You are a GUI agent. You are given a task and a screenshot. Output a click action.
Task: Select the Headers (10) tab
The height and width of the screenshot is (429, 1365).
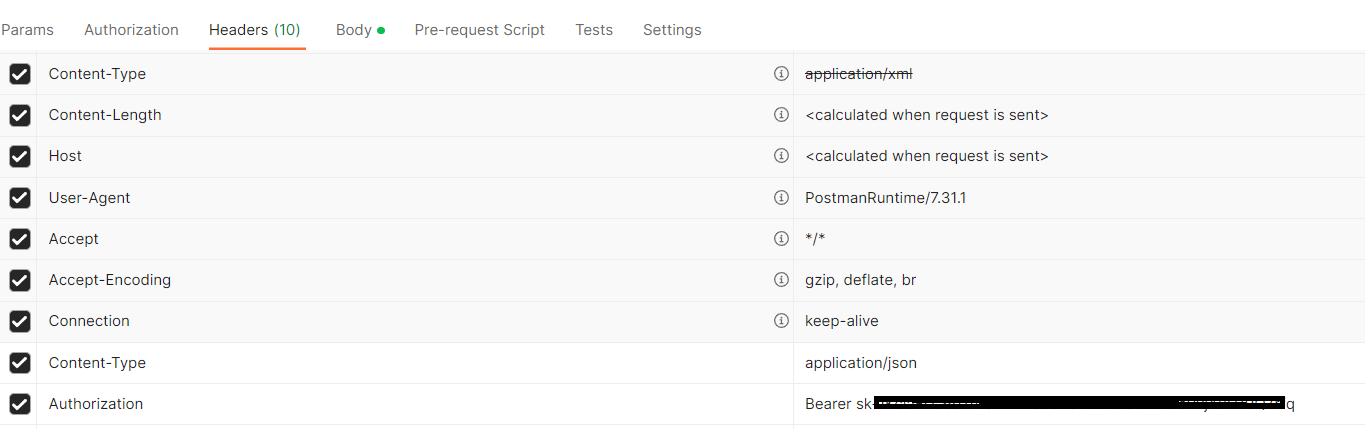(x=255, y=30)
